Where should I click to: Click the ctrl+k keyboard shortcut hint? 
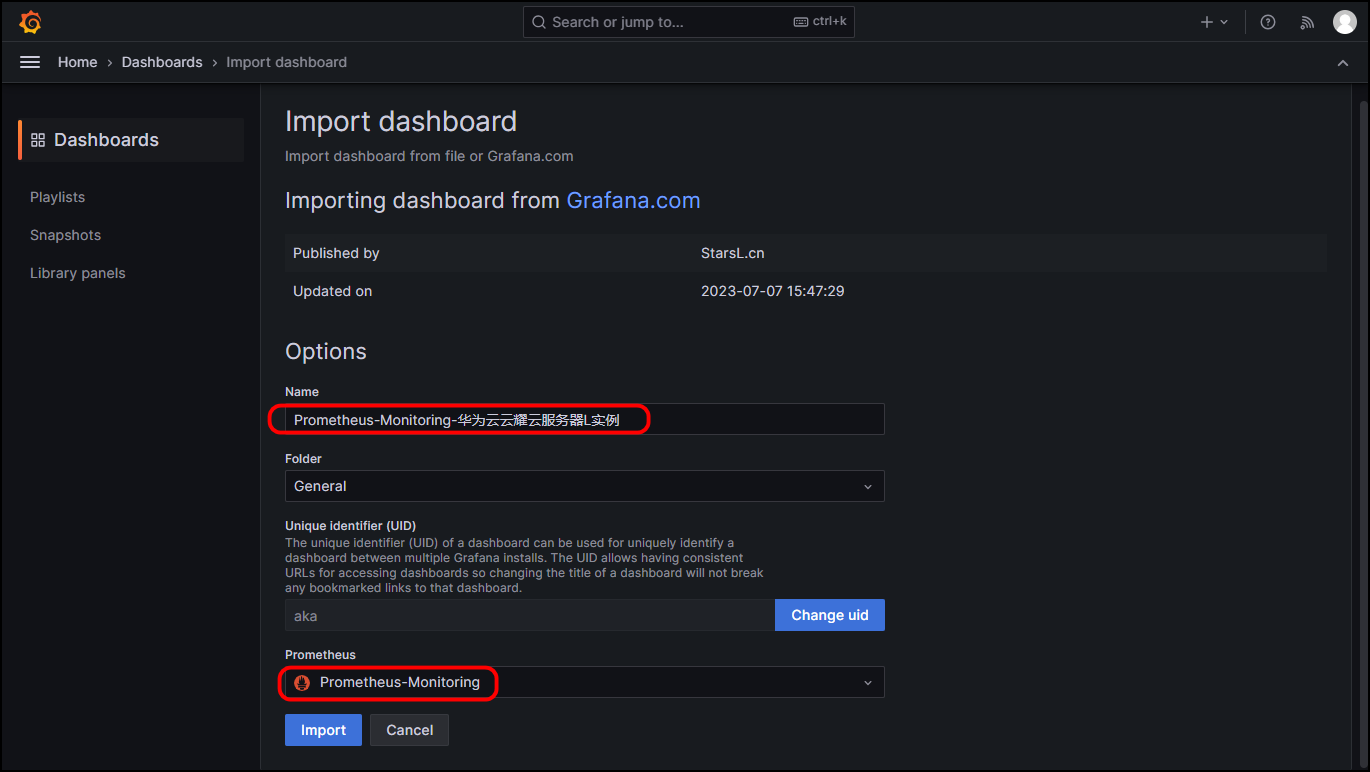point(819,22)
